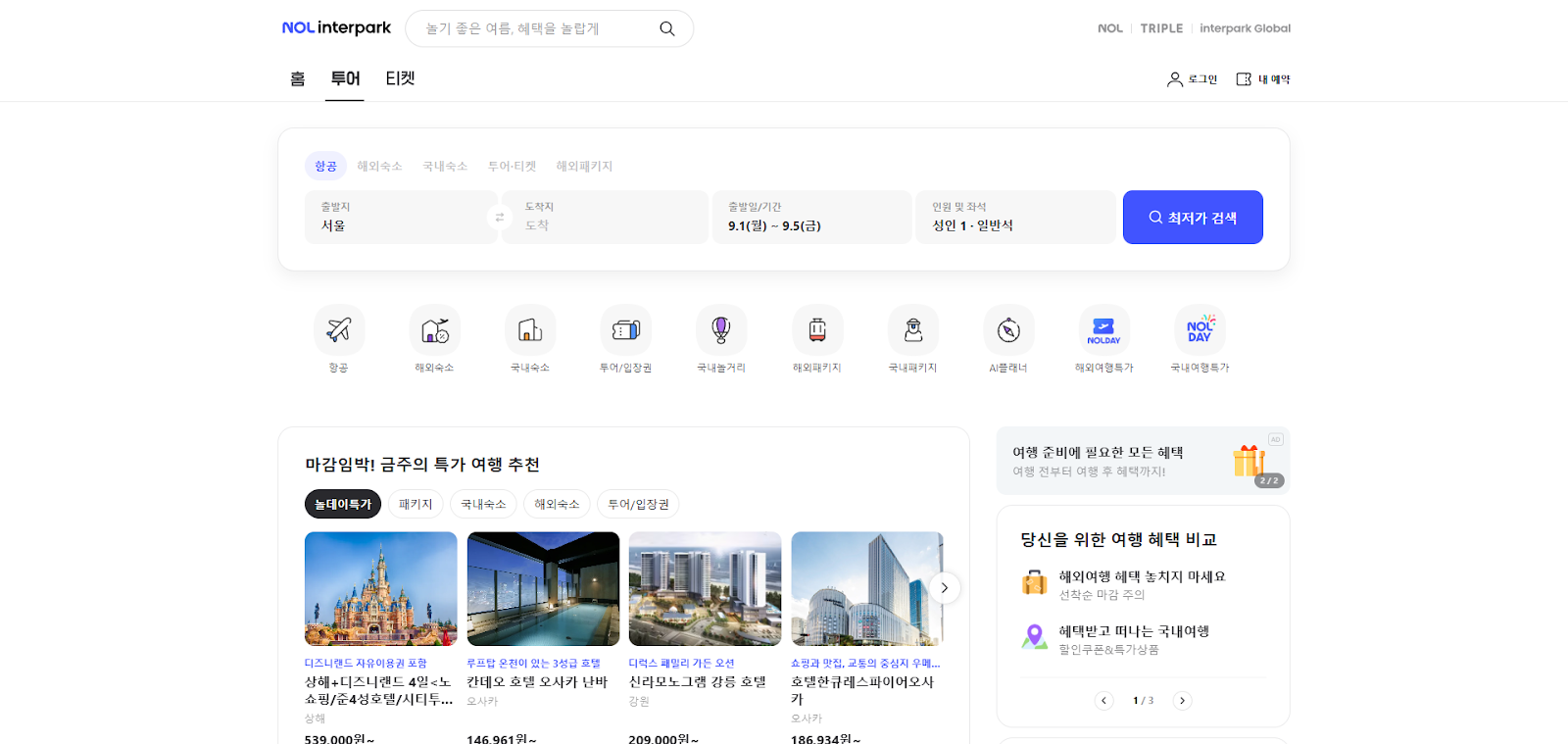Open the 국내숙소 building category icon
1568x744 pixels.
(530, 330)
